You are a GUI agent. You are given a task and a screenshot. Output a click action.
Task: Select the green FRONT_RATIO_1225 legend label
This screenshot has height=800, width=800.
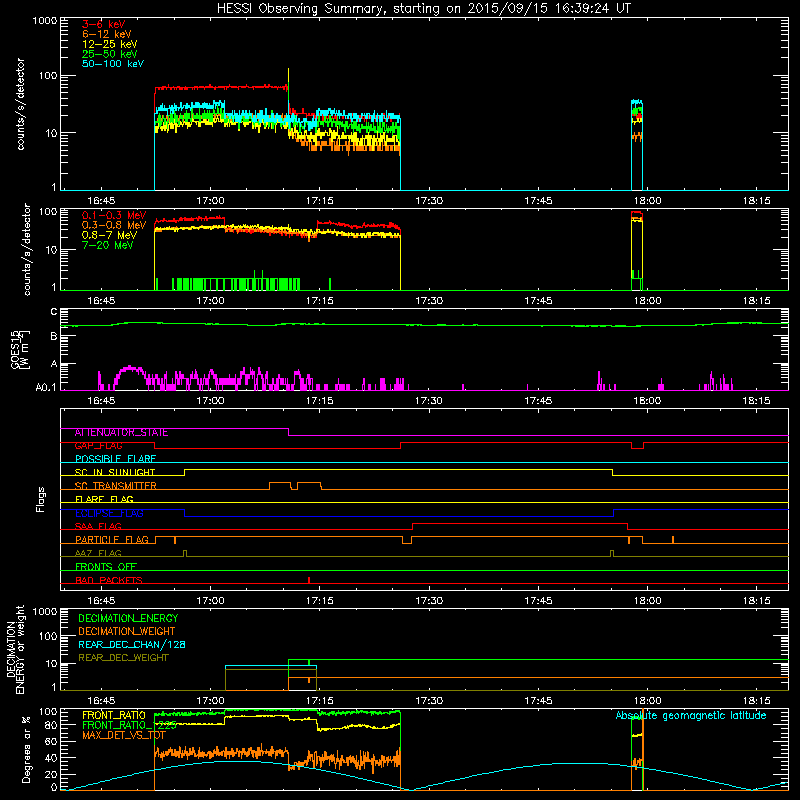point(129,725)
